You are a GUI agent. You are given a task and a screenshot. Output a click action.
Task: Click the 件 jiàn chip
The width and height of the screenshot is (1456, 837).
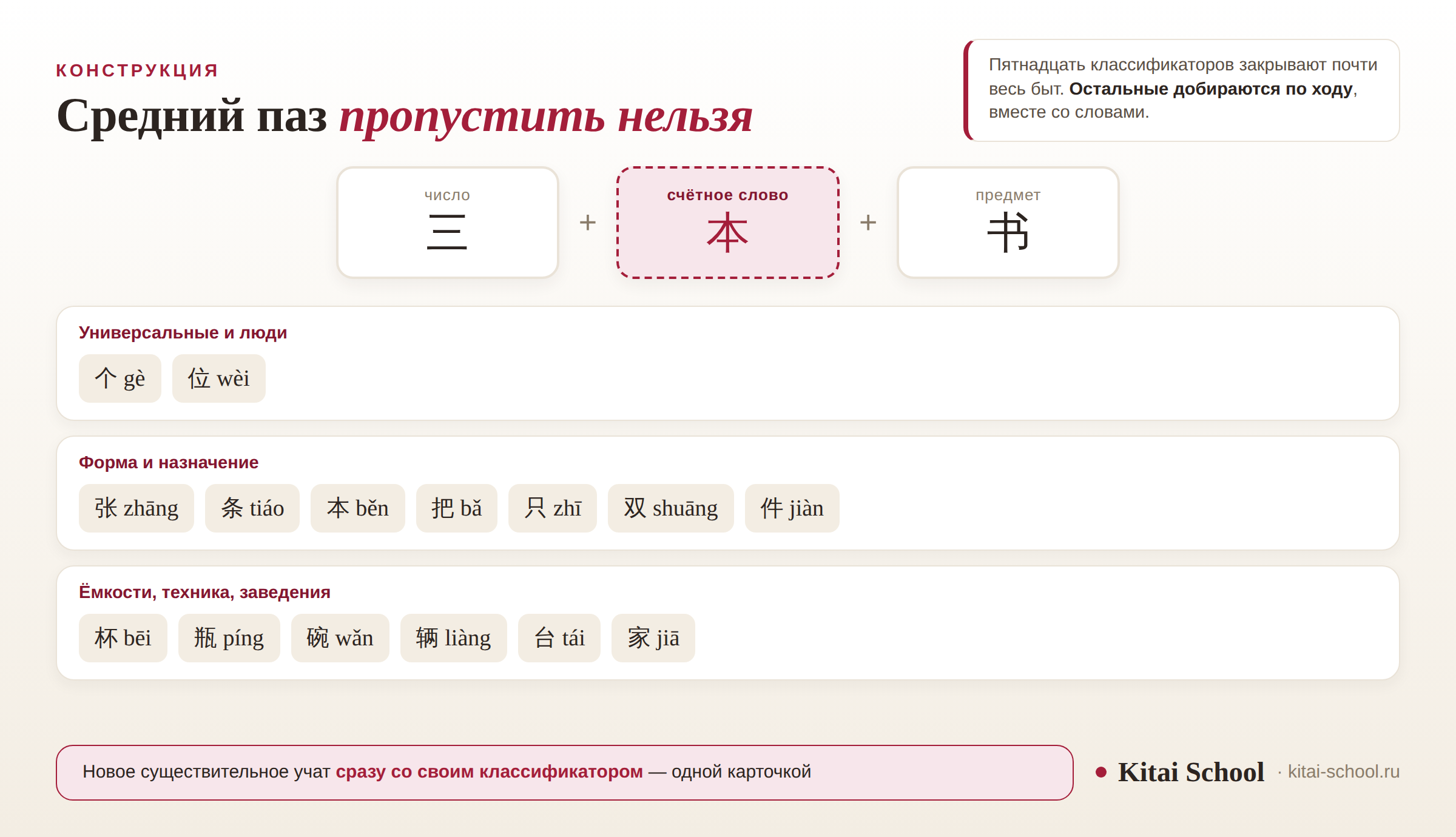tap(792, 508)
